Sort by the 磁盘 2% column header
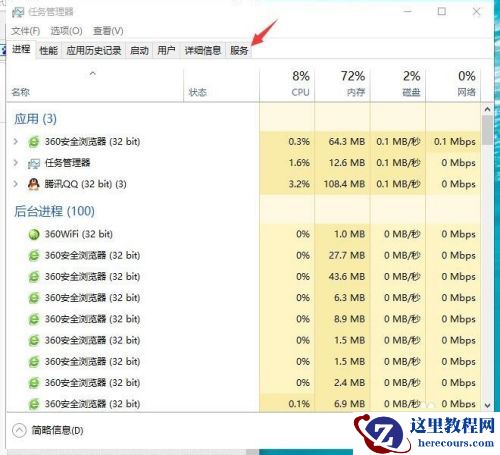The image size is (500, 455). point(398,85)
